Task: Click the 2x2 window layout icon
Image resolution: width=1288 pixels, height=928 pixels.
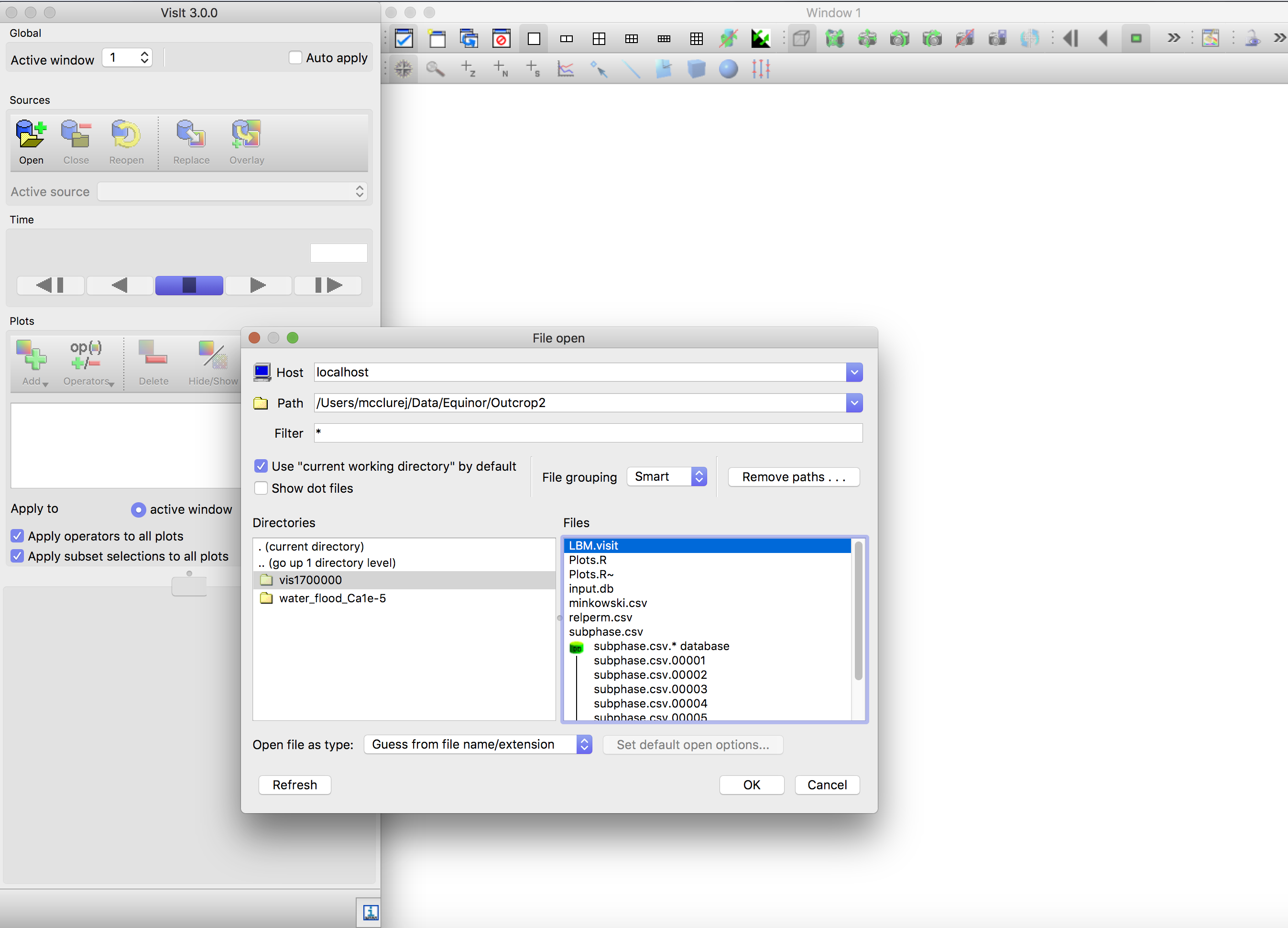Action: tap(599, 39)
